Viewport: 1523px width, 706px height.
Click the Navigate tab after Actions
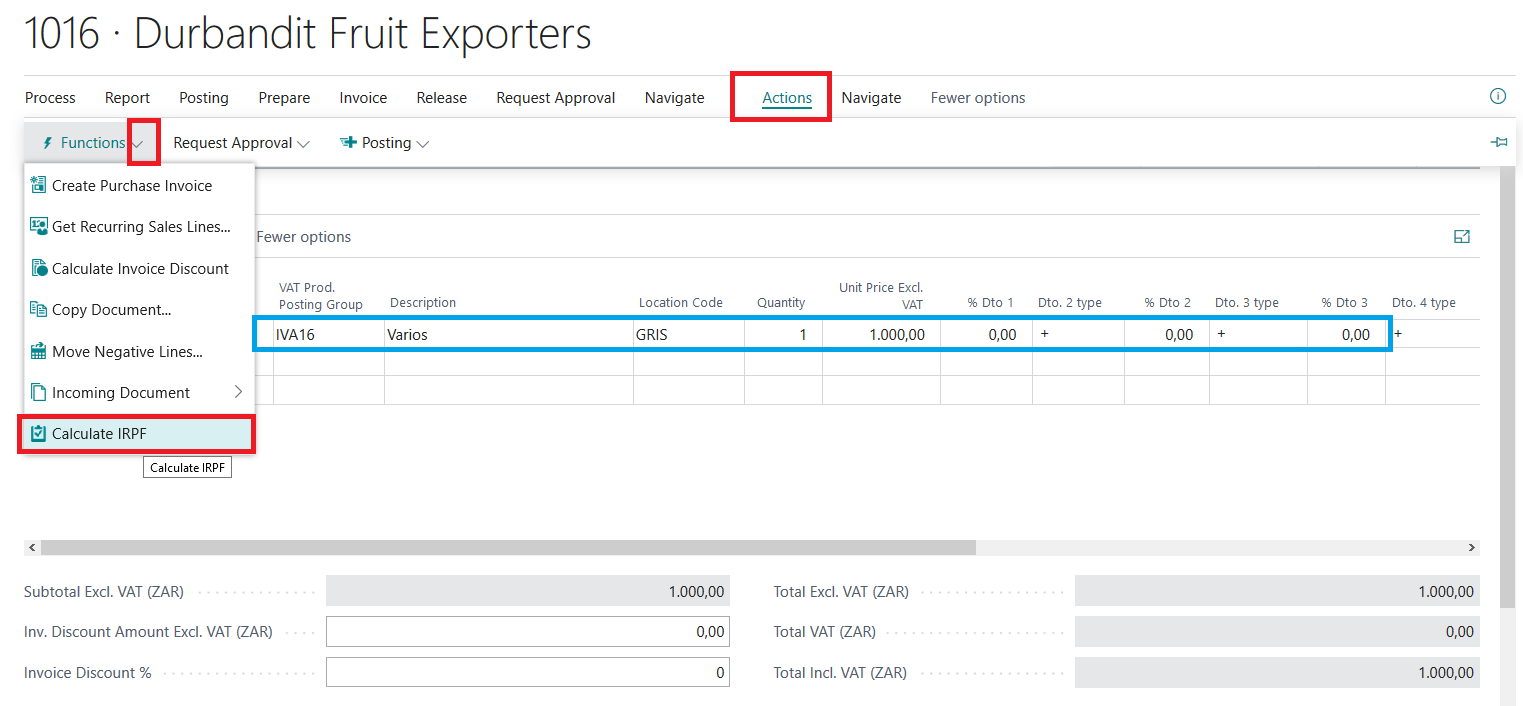point(871,98)
